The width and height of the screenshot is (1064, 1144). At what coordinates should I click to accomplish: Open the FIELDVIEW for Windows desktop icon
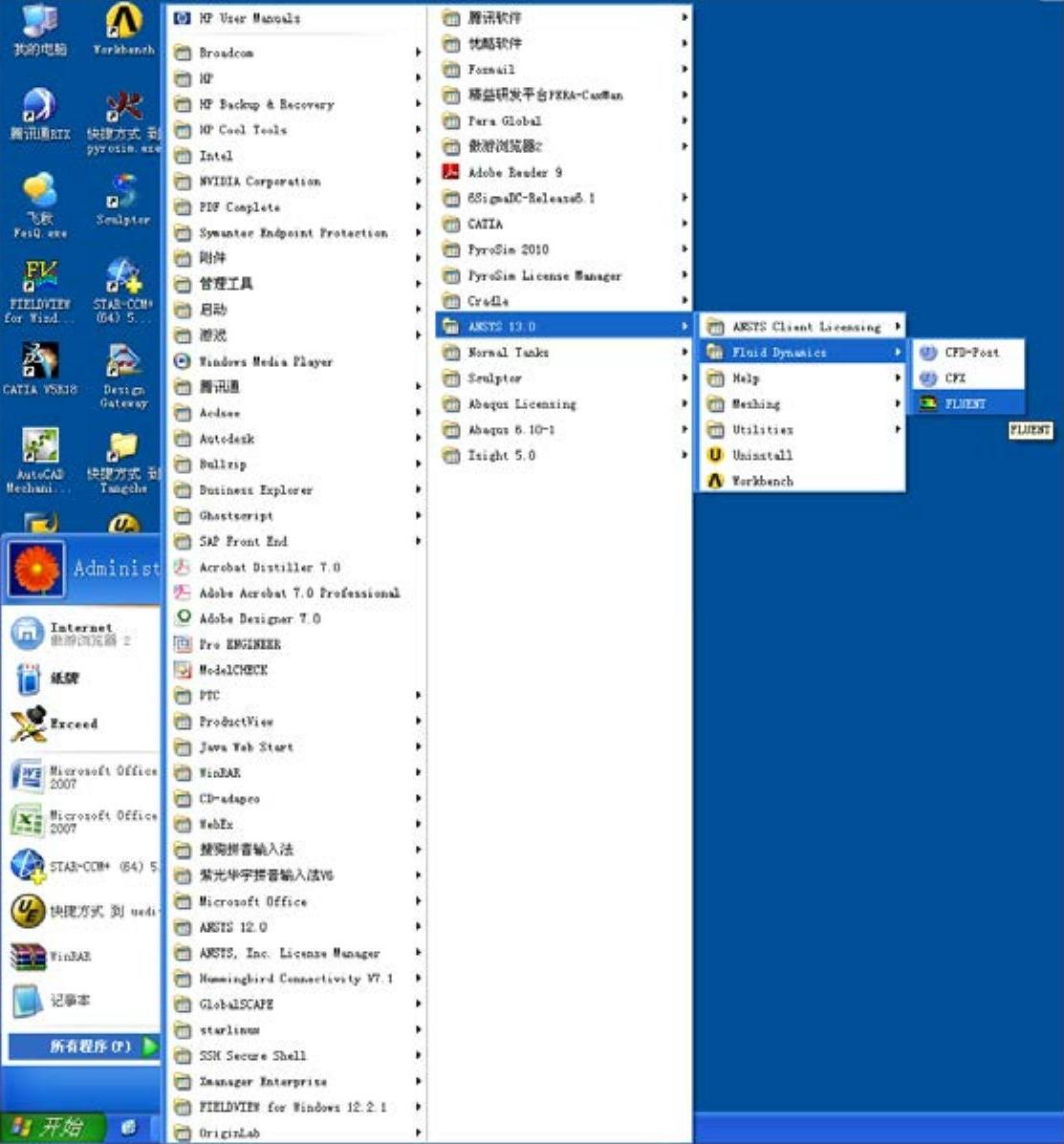pos(38,291)
